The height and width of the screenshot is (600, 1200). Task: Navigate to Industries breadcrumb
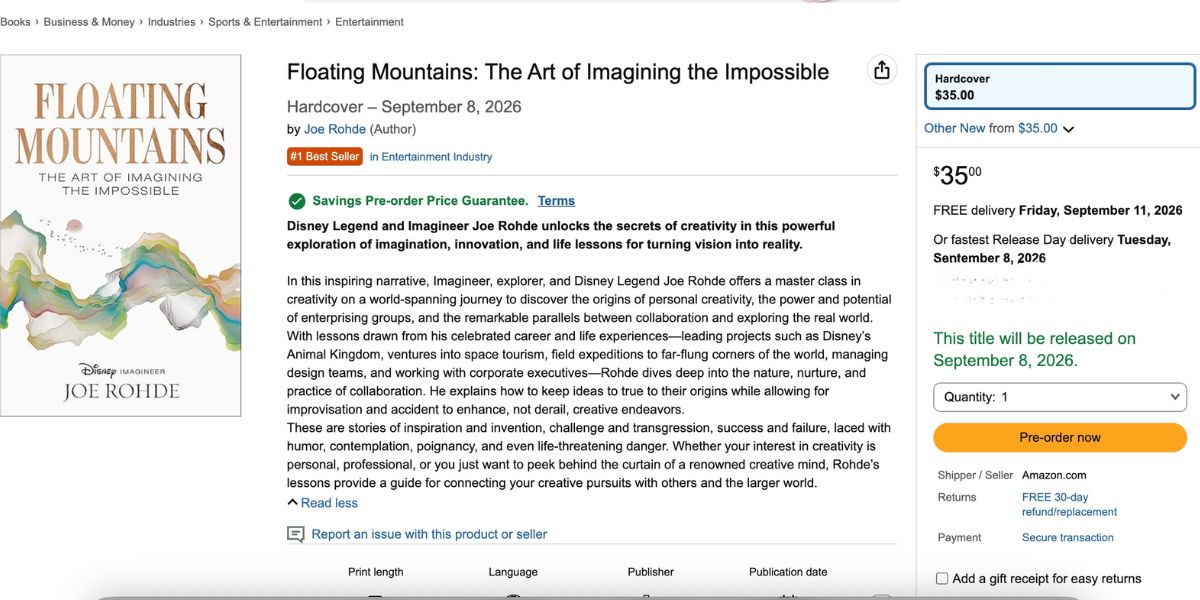click(x=172, y=22)
